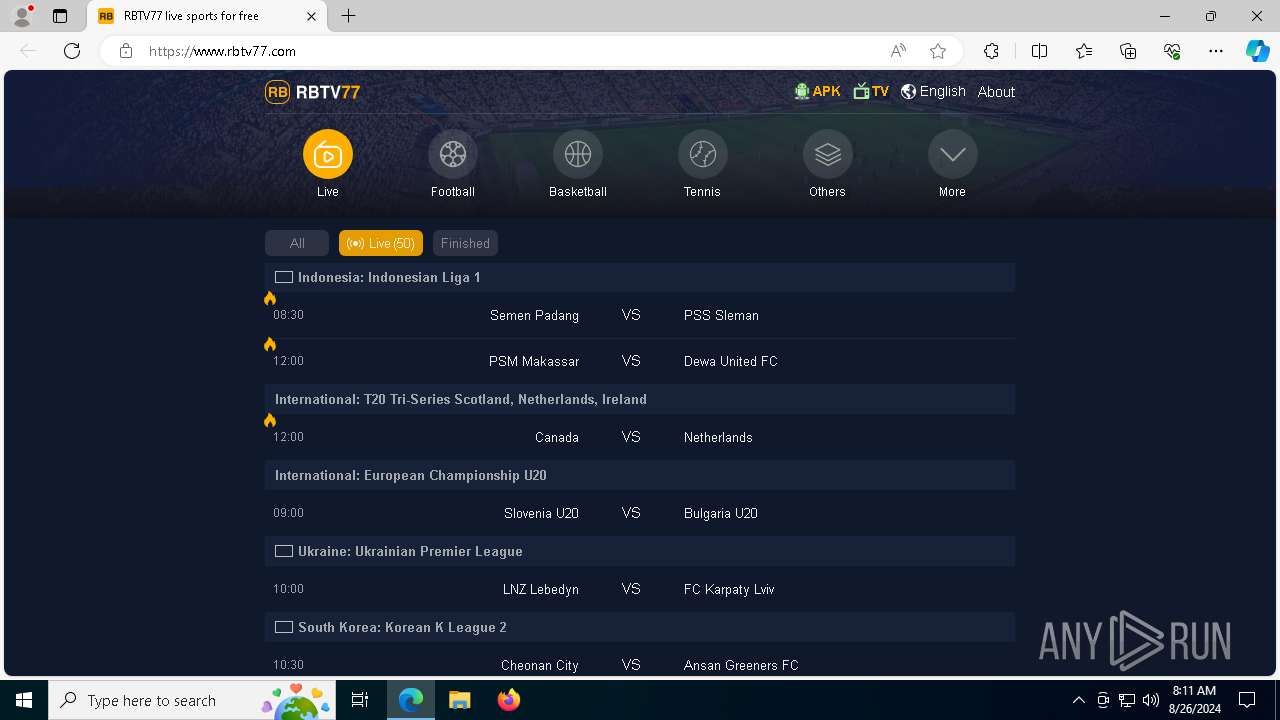This screenshot has height=720, width=1280.
Task: Click the flame icon on Canada row
Action: click(270, 420)
